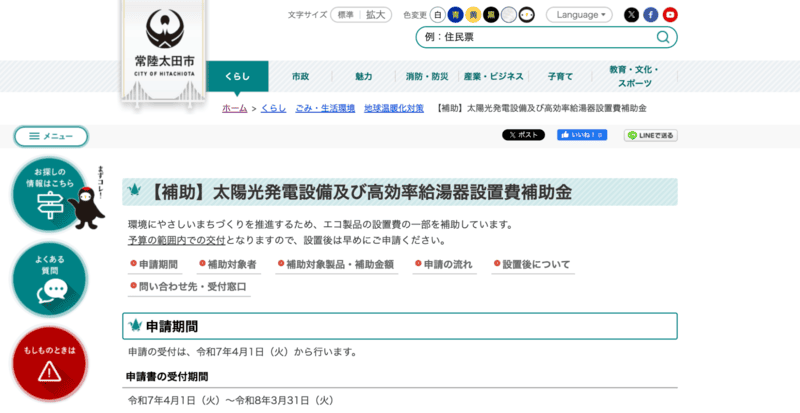Open the Facebook social icon

pyautogui.click(x=651, y=15)
